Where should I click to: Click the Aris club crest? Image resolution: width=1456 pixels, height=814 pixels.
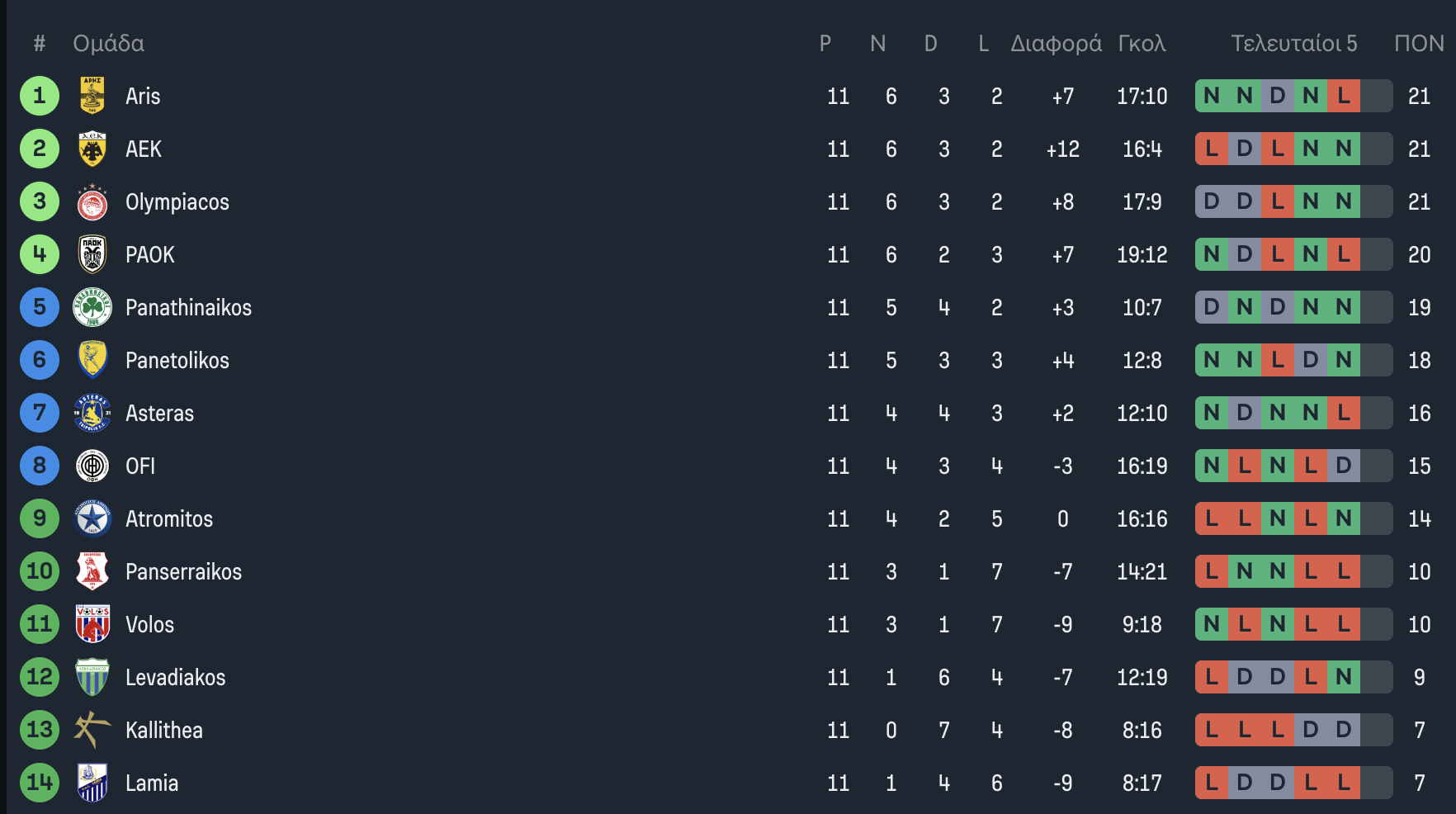pos(92,96)
